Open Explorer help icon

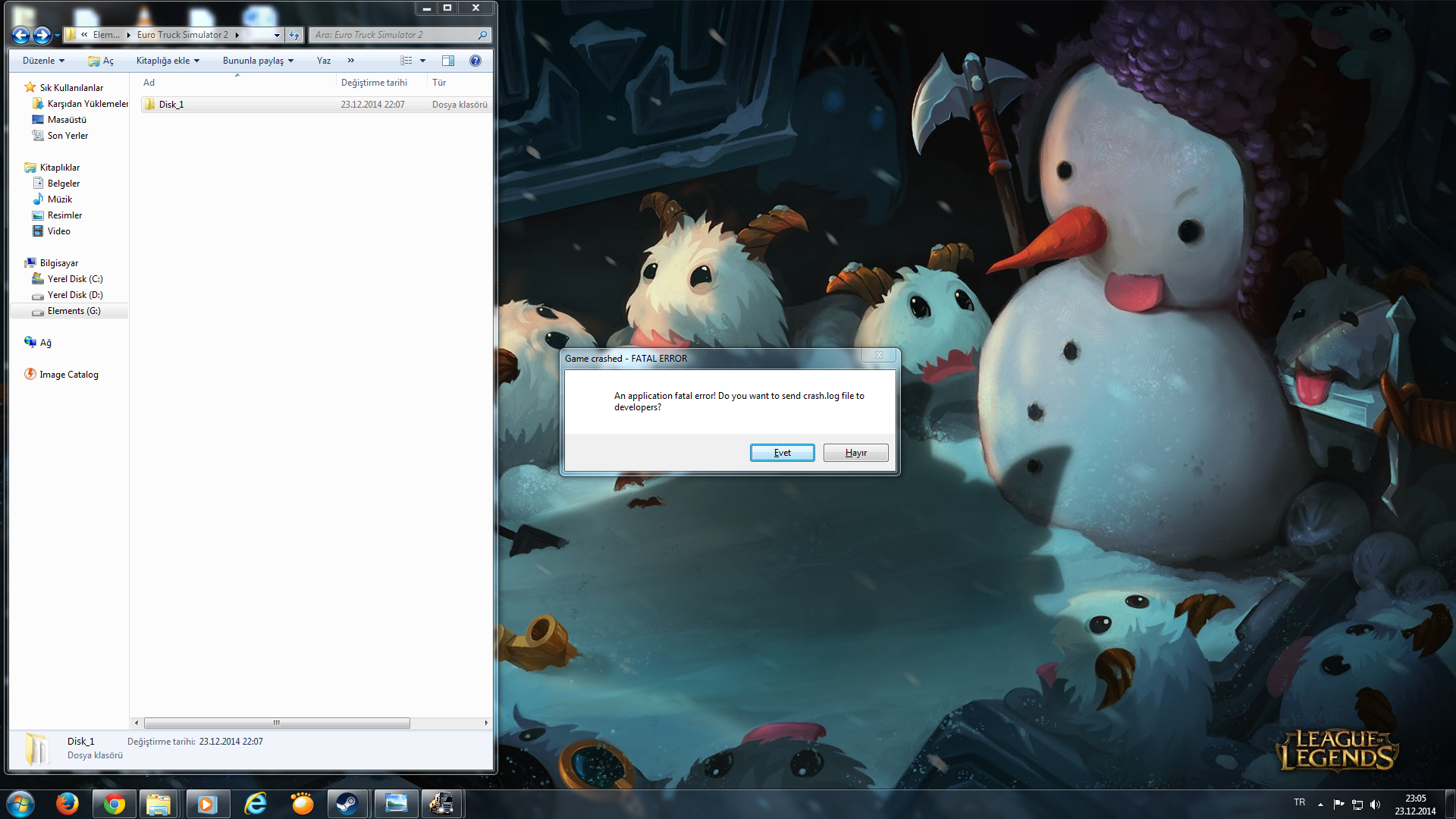[475, 61]
